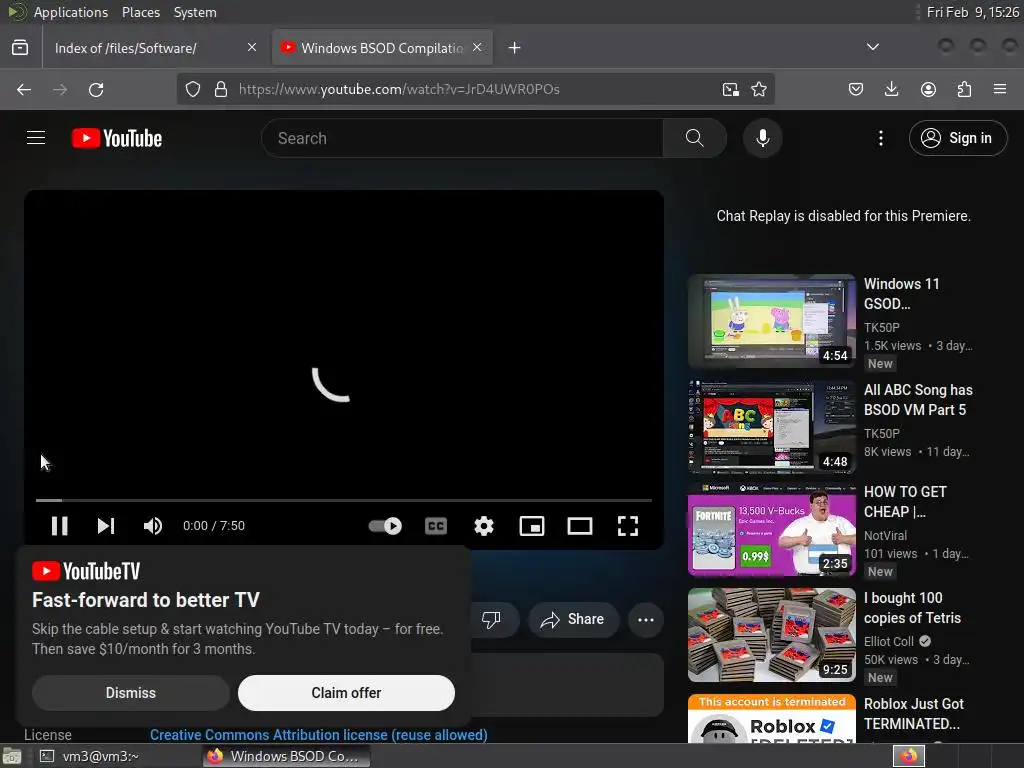Switch to Index of /files/Software/ tab
Screen dimensions: 1024x768
155,48
